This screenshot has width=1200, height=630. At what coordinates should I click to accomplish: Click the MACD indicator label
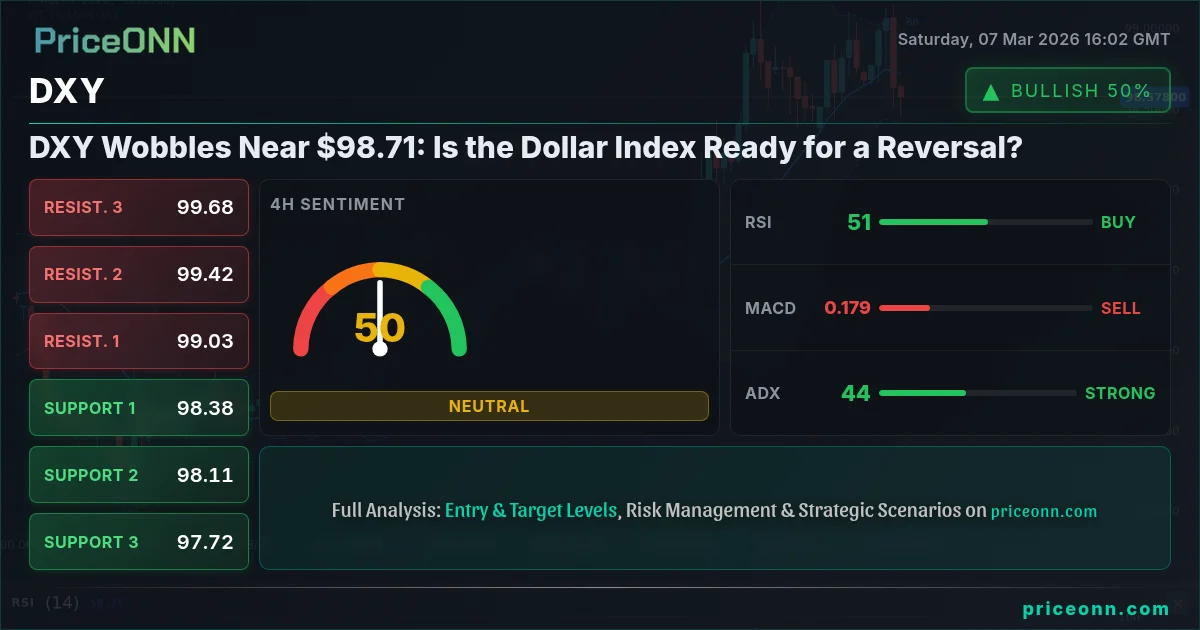(x=770, y=308)
